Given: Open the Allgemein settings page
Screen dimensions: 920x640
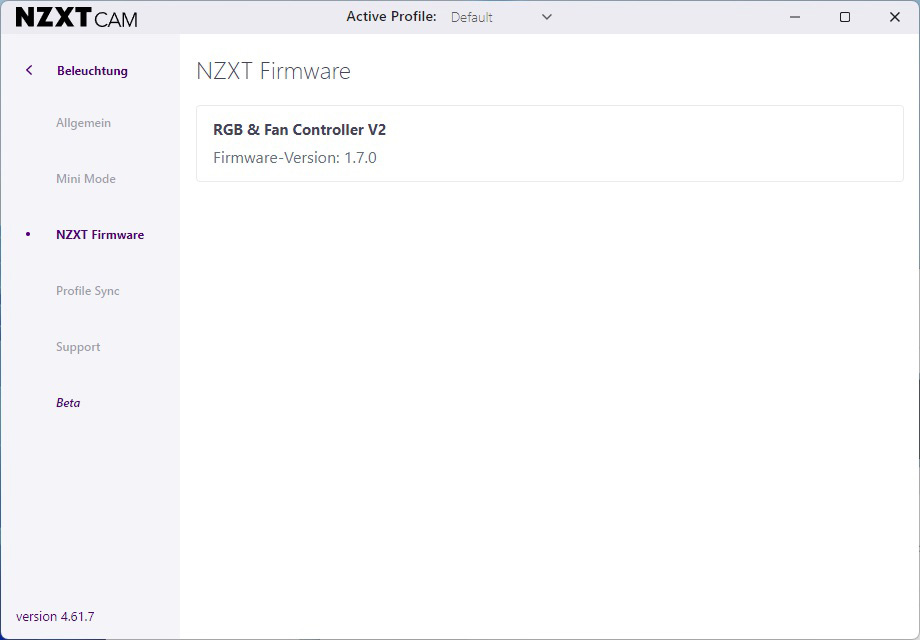Looking at the screenshot, I should [83, 123].
